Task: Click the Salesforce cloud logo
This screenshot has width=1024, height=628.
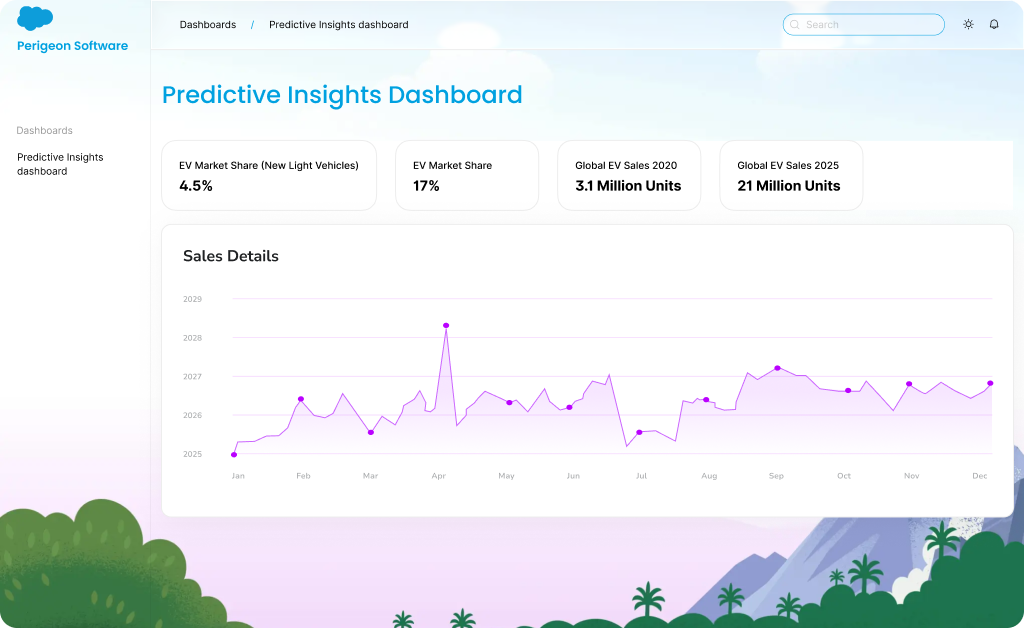Action: [x=35, y=18]
